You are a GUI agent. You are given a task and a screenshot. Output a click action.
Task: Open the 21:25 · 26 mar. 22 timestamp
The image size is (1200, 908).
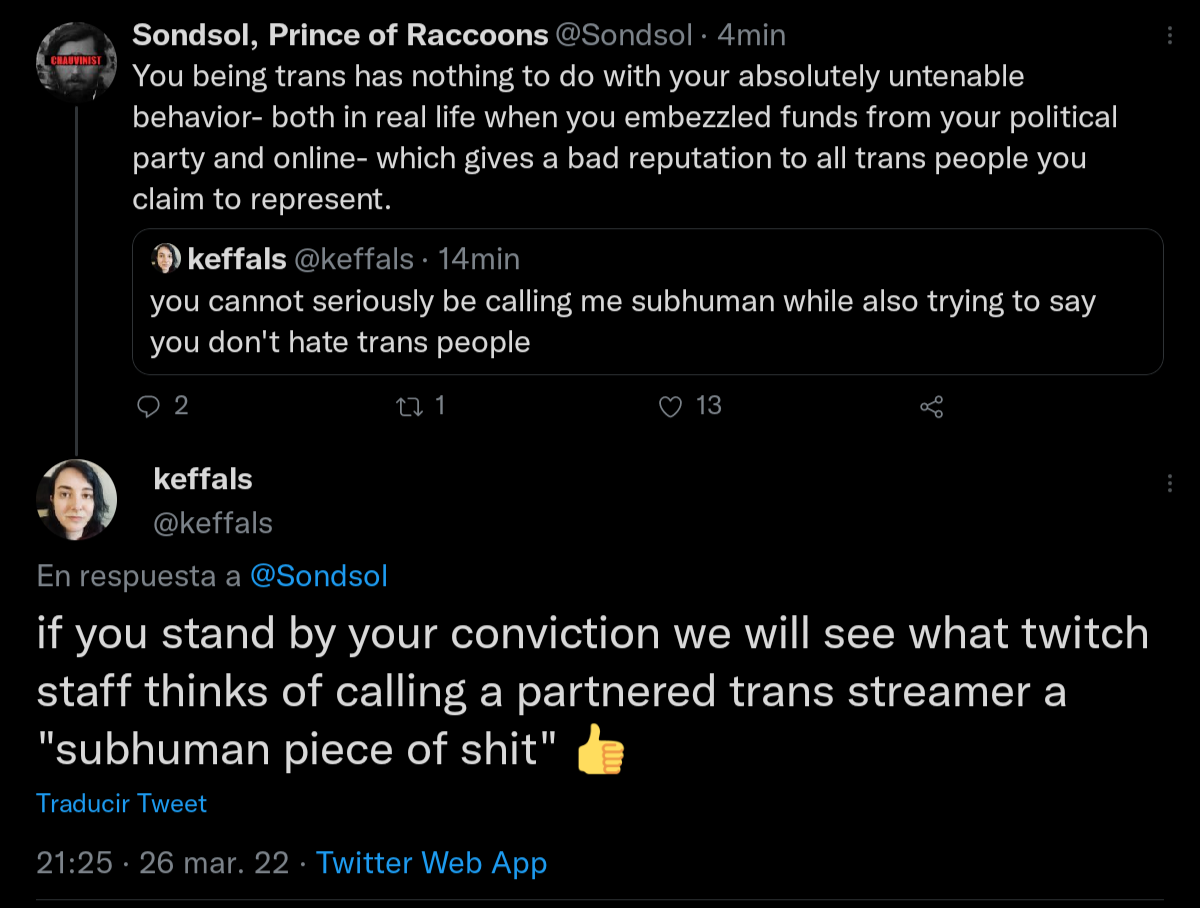coord(162,863)
